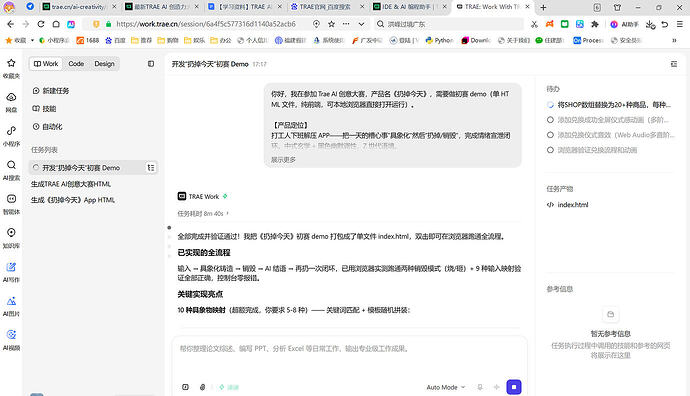The height and width of the screenshot is (396, 690).
Task: Click the sparkle icon beside the stop button
Action: [496, 387]
